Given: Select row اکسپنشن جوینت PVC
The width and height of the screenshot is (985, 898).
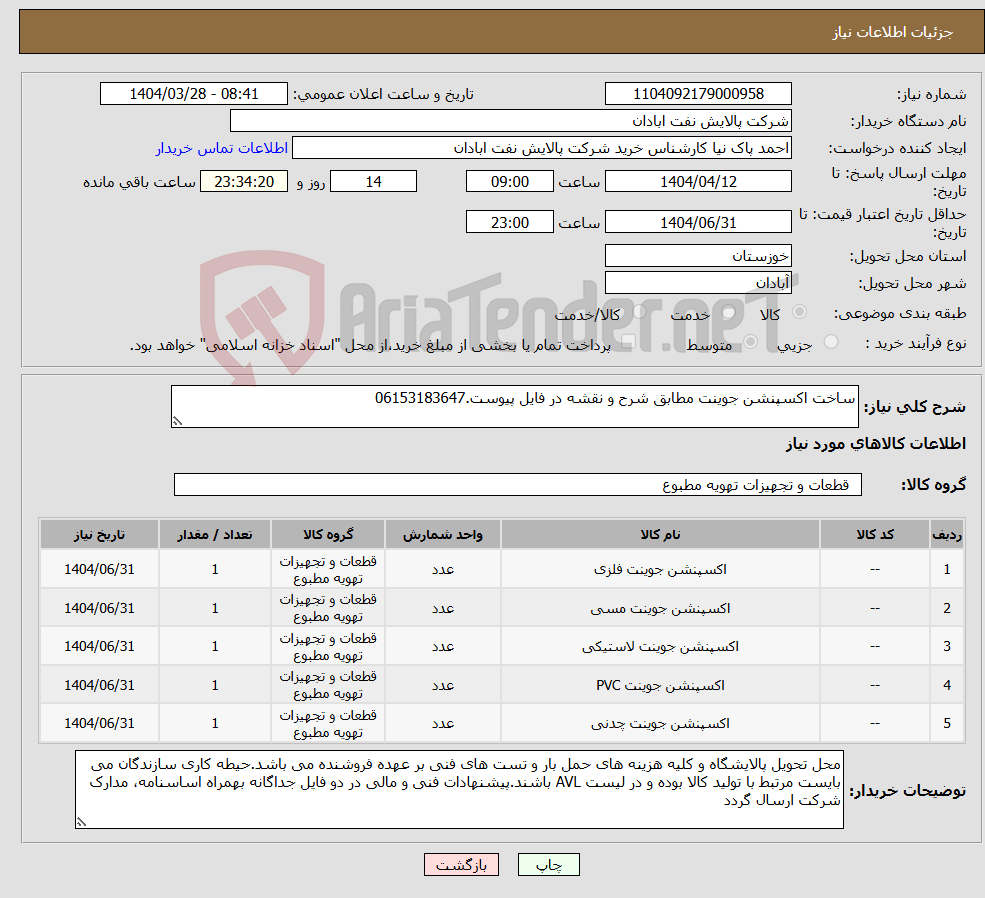Looking at the screenshot, I should click(x=501, y=684).
